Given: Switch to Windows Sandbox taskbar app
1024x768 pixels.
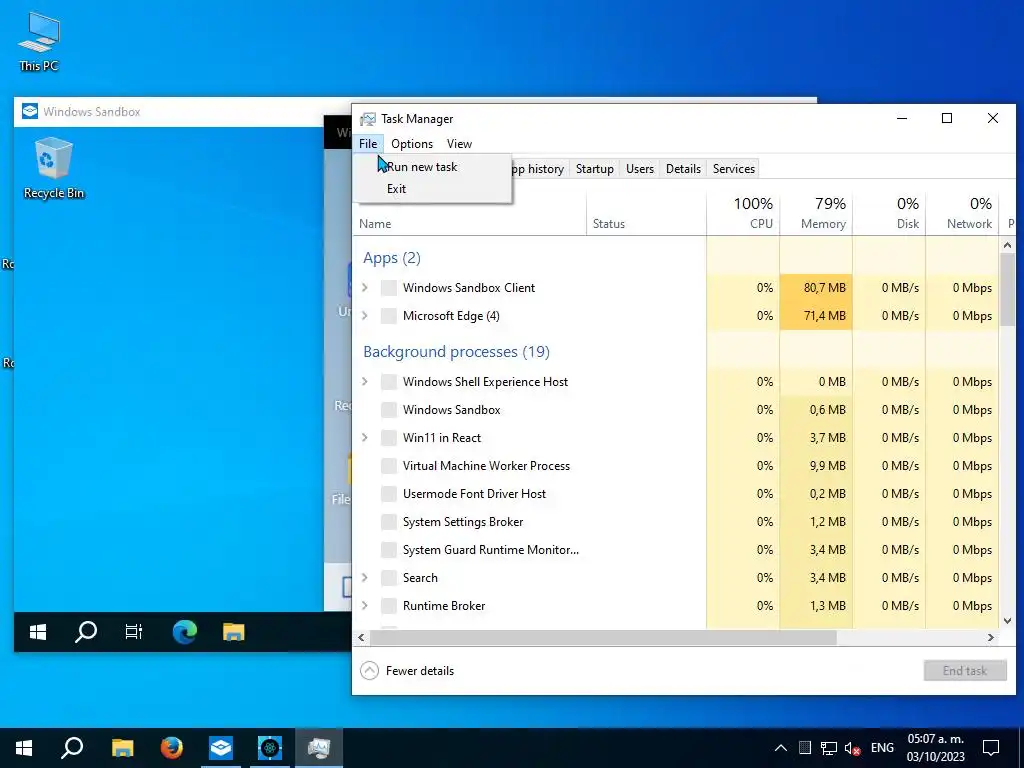Looking at the screenshot, I should [x=221, y=748].
